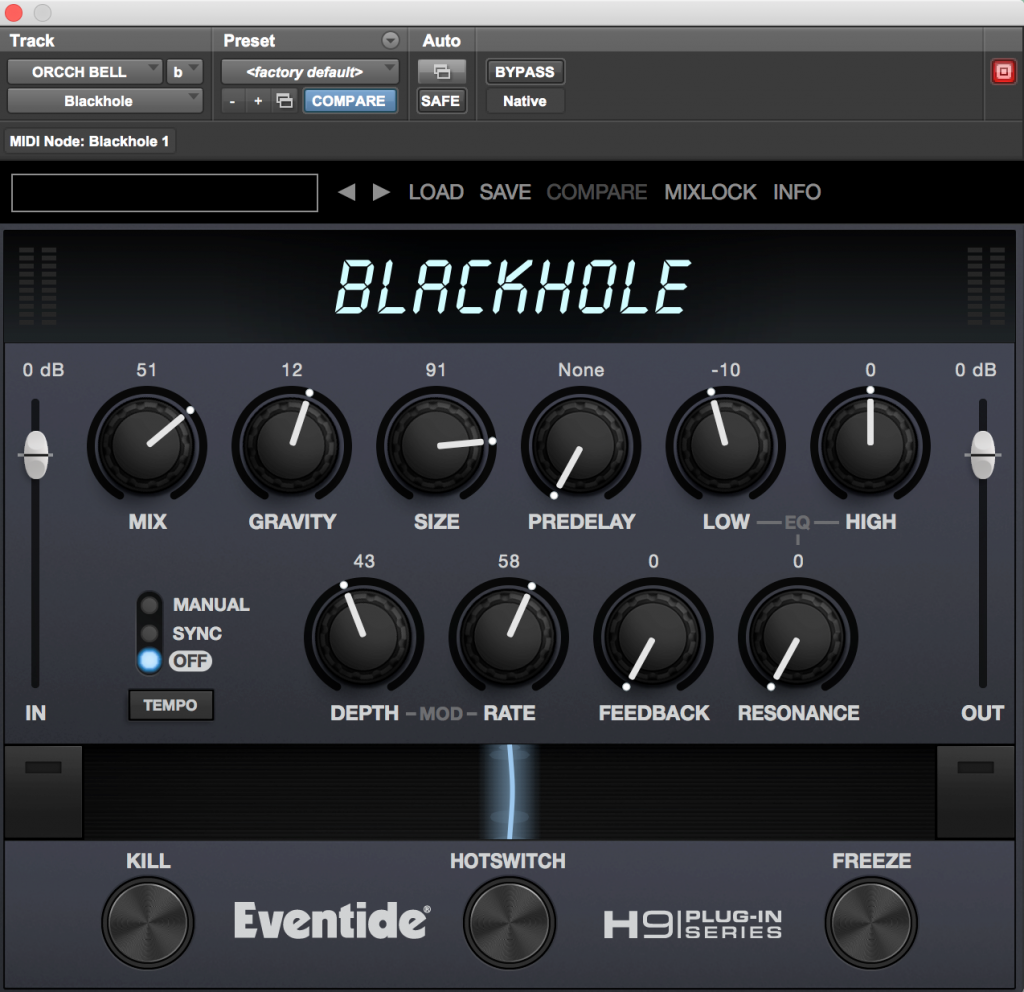Click the MIX knob
The height and width of the screenshot is (992, 1024).
pos(148,447)
